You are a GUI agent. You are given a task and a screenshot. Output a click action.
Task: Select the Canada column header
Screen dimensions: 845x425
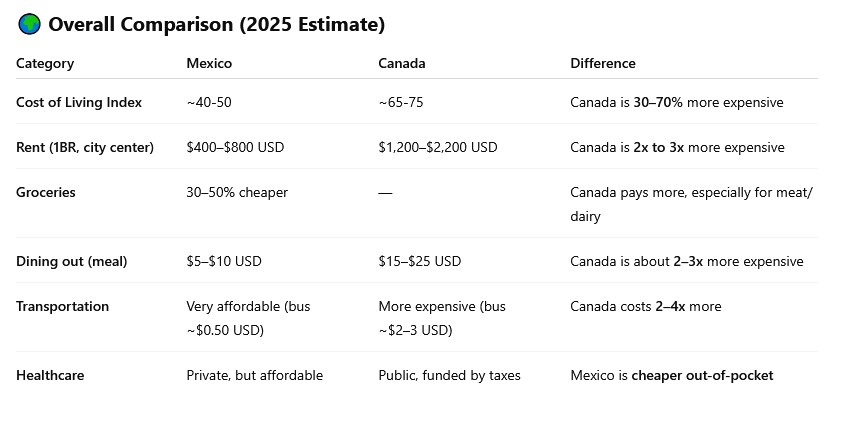click(x=402, y=63)
